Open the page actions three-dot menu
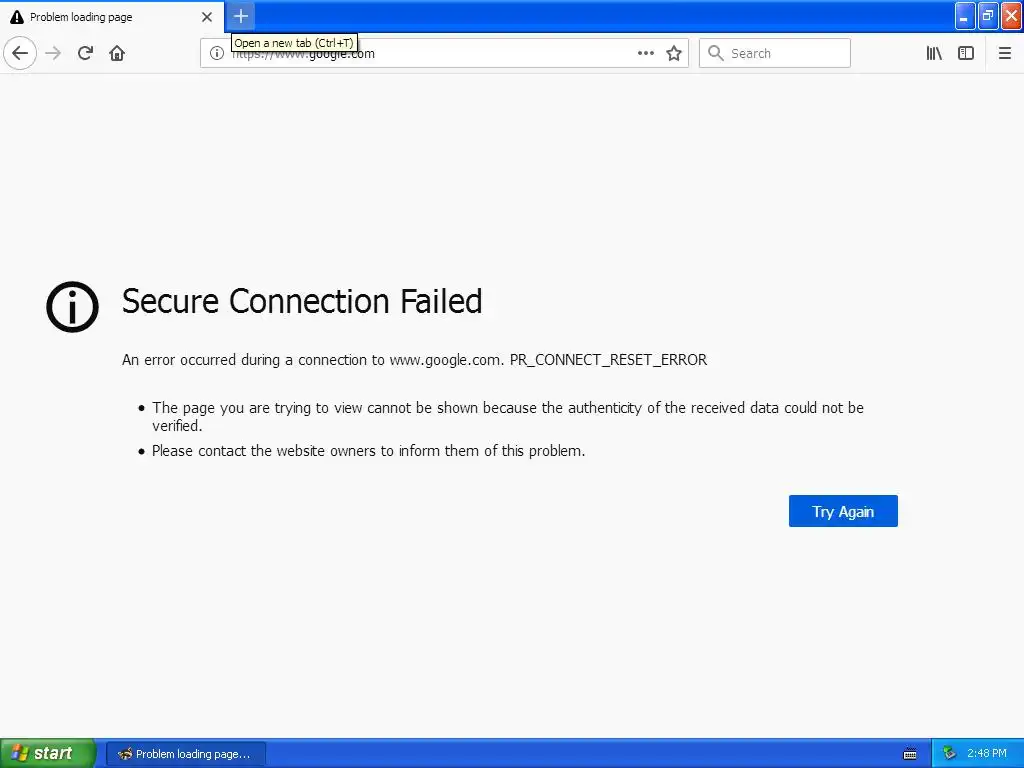The image size is (1024, 768). 646,53
